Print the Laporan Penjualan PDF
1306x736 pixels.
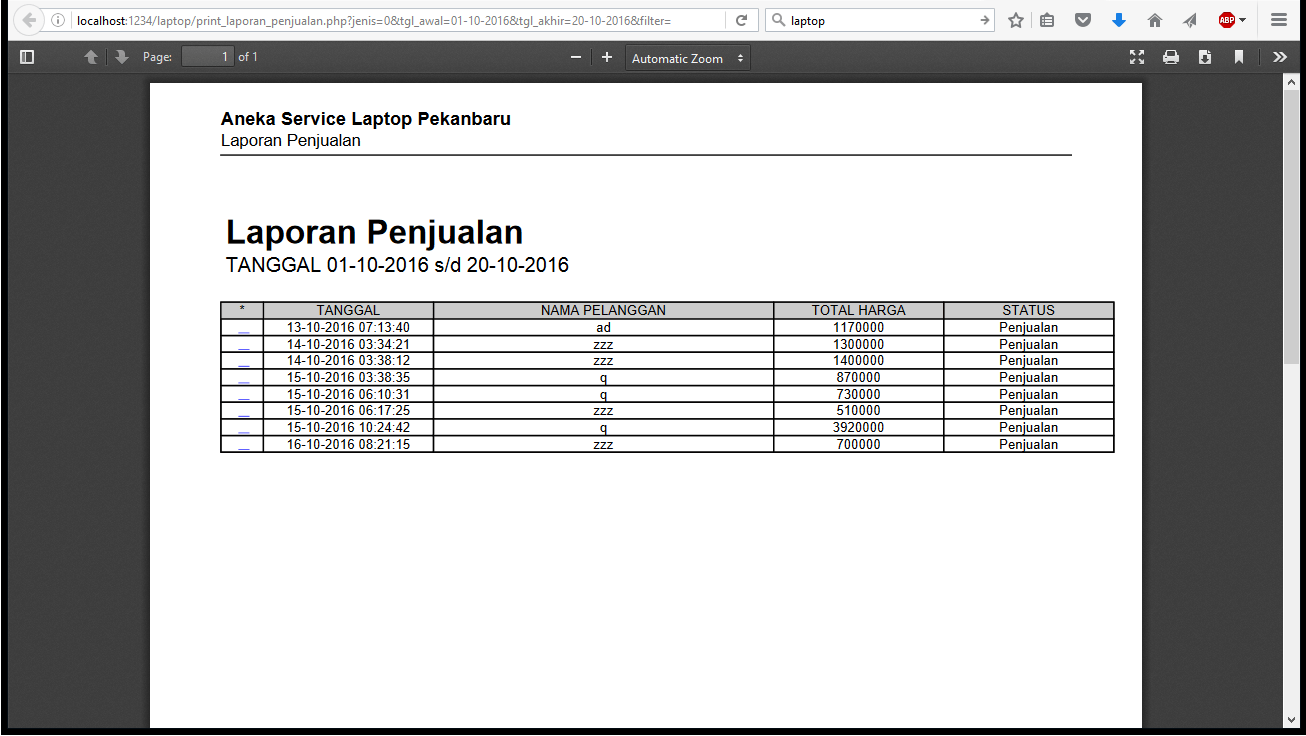1170,57
